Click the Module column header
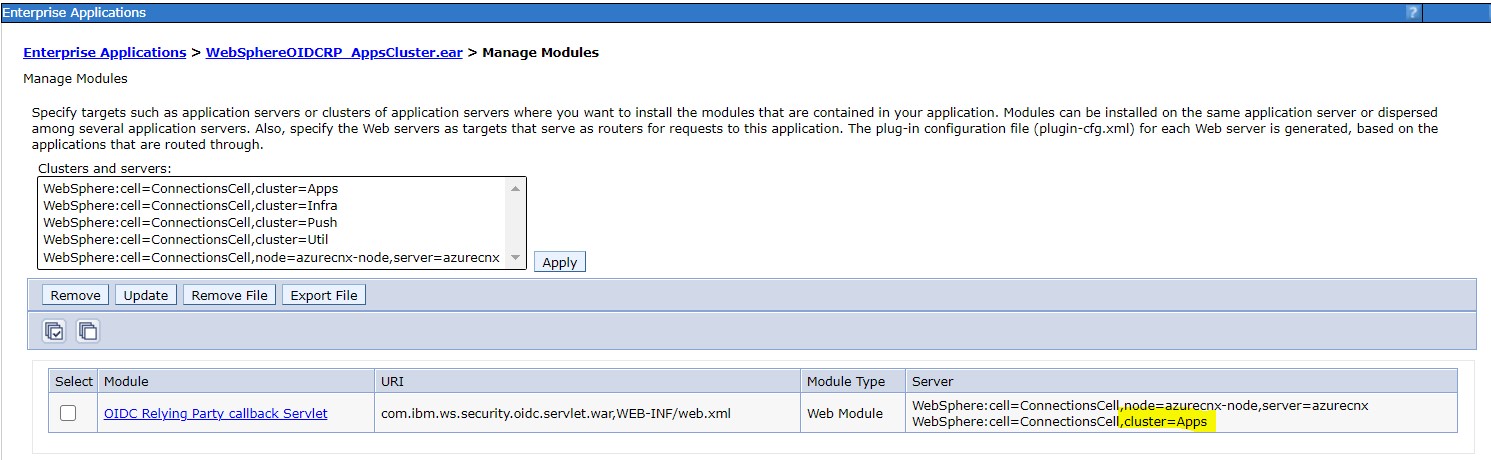This screenshot has height=460, width=1491. (126, 381)
